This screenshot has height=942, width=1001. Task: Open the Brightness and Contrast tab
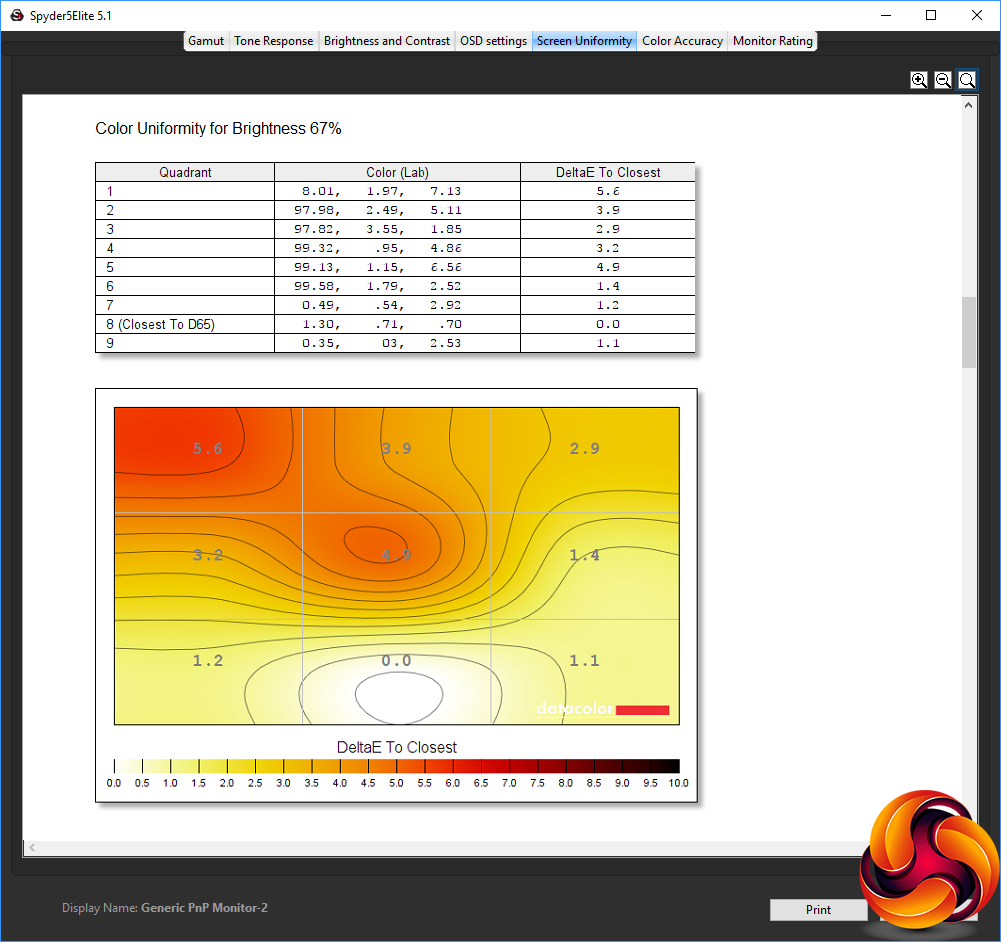(387, 41)
